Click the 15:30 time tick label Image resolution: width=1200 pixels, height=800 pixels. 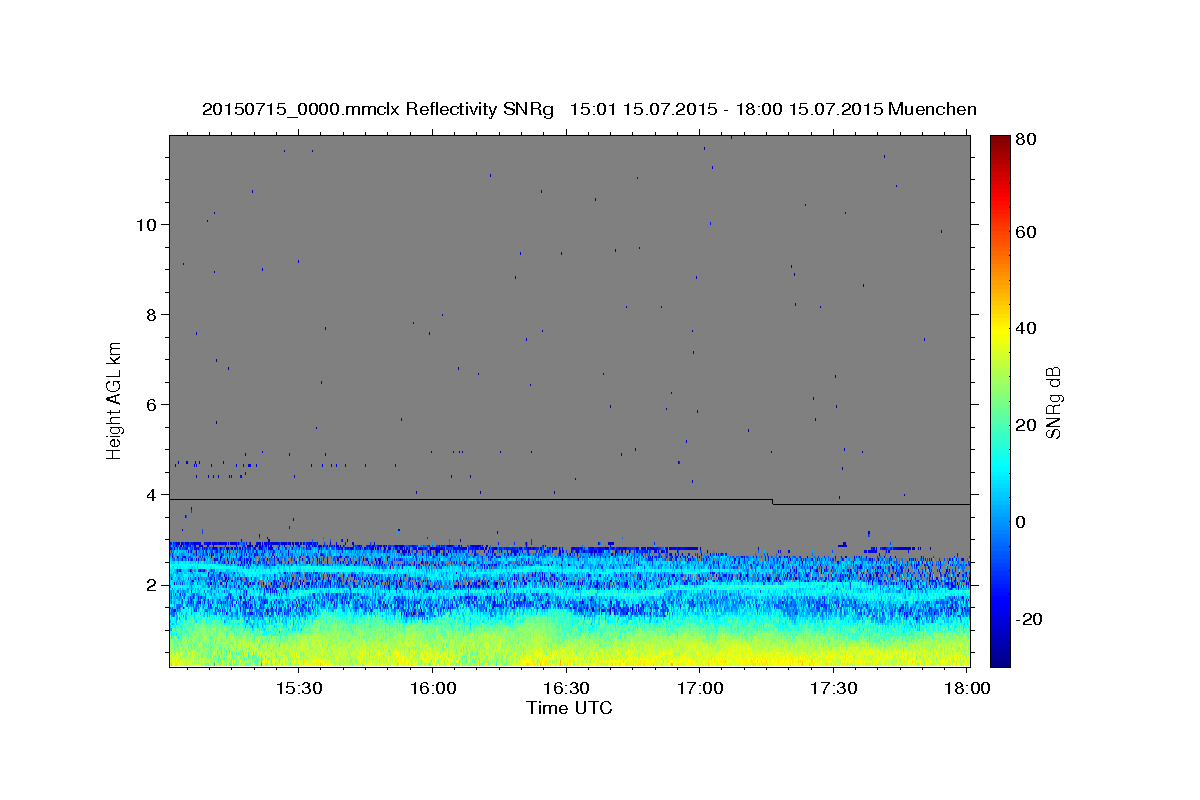tap(298, 689)
